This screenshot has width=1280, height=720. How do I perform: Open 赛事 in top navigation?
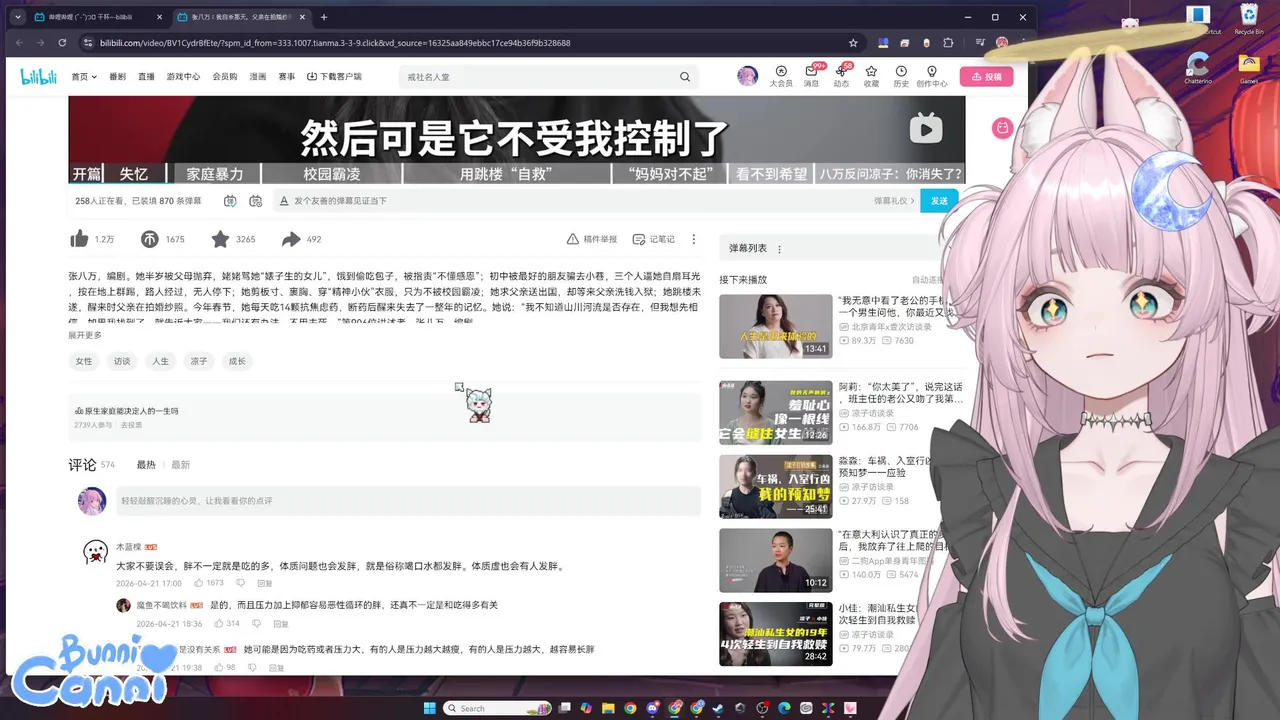(287, 77)
